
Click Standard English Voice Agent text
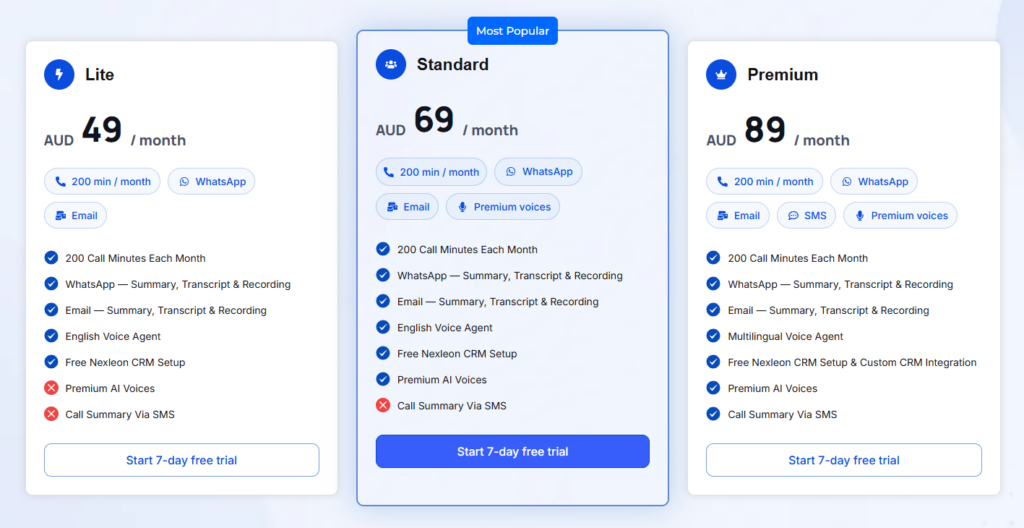click(445, 327)
